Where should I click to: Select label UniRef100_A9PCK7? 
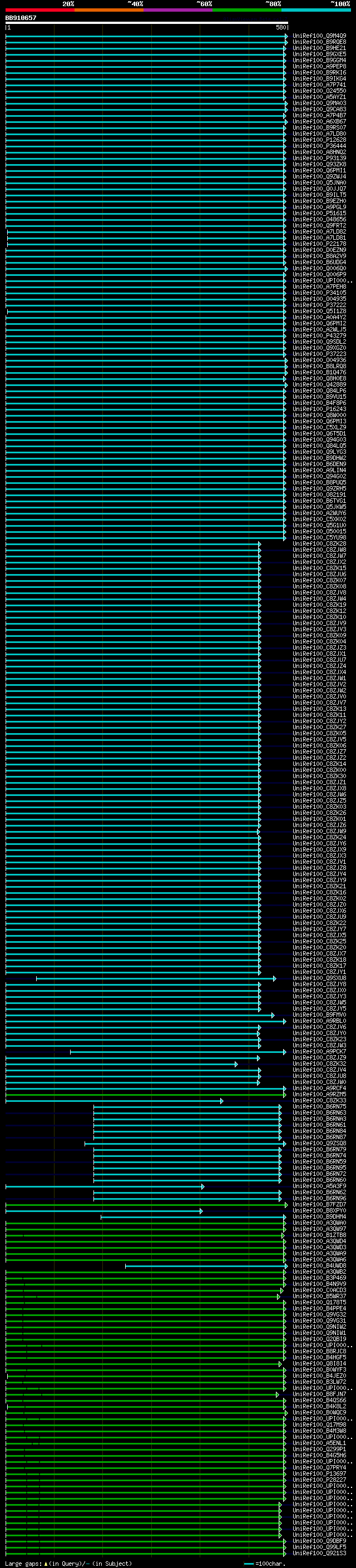coord(319,1052)
